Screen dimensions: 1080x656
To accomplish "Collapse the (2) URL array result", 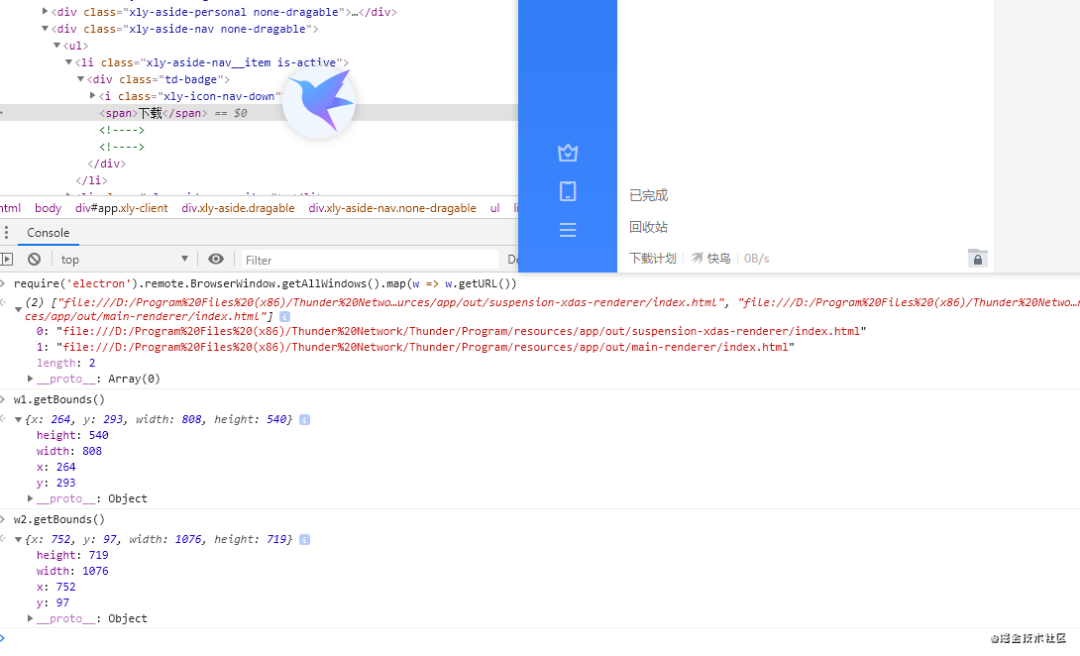I will pos(18,309).
